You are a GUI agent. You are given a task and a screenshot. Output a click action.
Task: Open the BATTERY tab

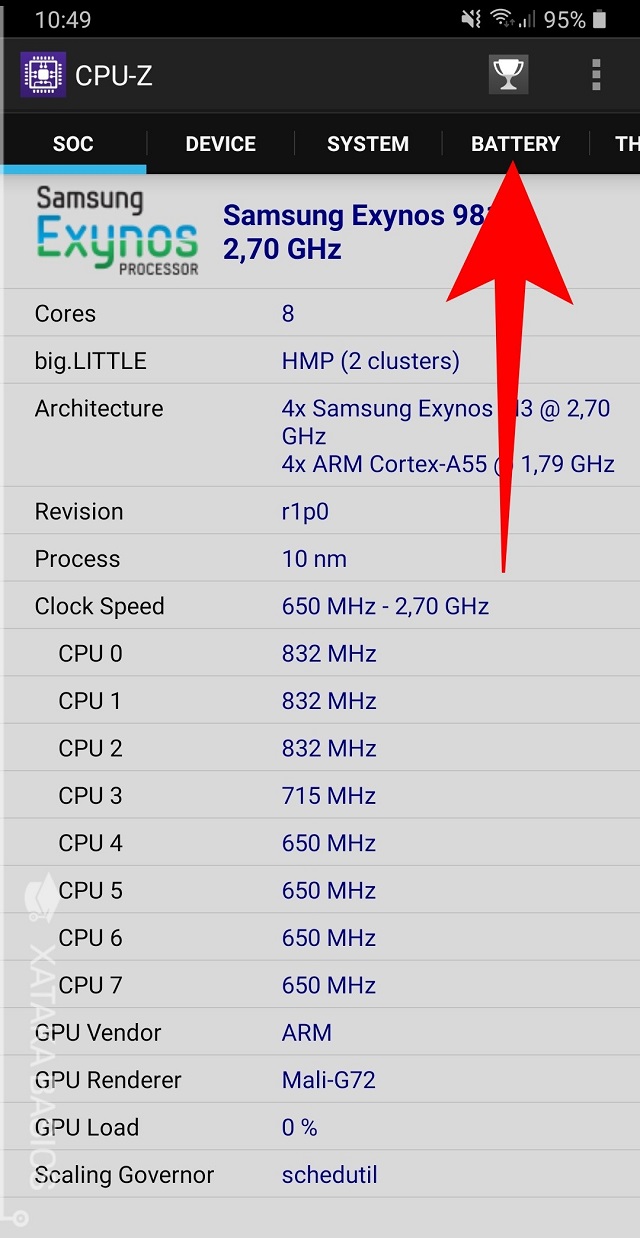pos(515,144)
